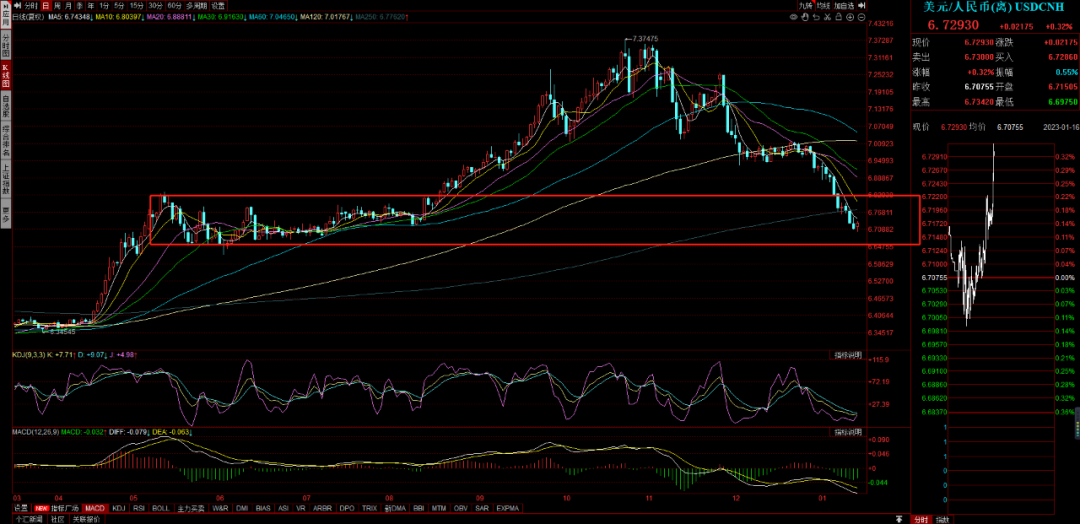Click the NEW badge next to 指标广场
This screenshot has width=1080, height=524.
pos(42,508)
